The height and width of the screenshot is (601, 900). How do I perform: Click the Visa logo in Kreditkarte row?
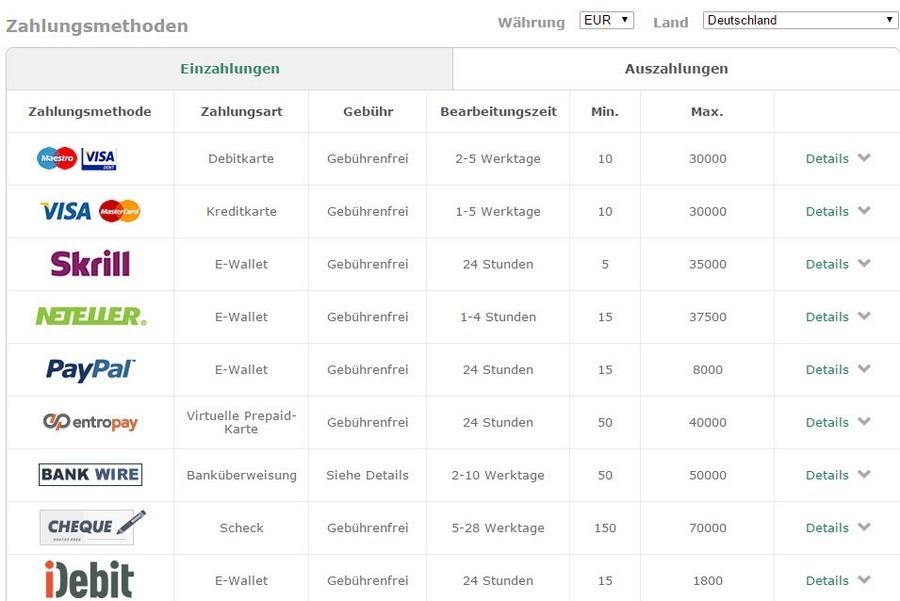(x=65, y=211)
